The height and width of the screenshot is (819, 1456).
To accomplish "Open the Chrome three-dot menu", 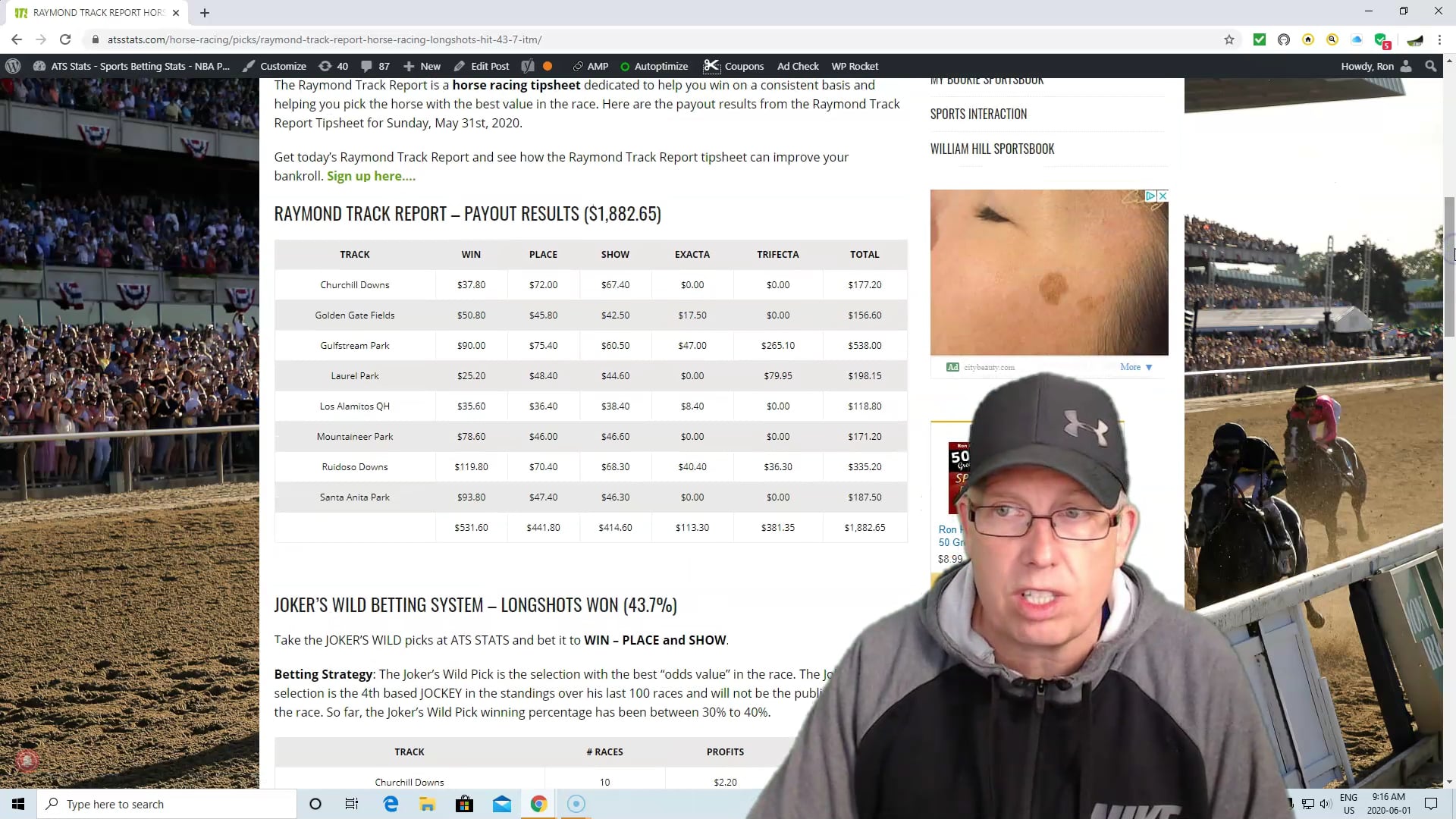I will pyautogui.click(x=1439, y=39).
